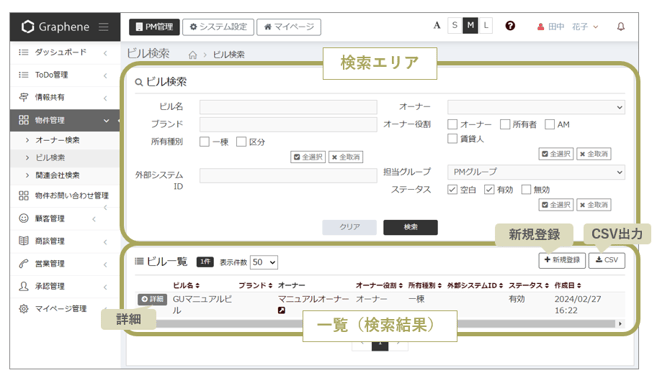This screenshot has height=383, width=670.
Task: Expand the 商談管理 sidebar chevron
Action: tap(105, 242)
